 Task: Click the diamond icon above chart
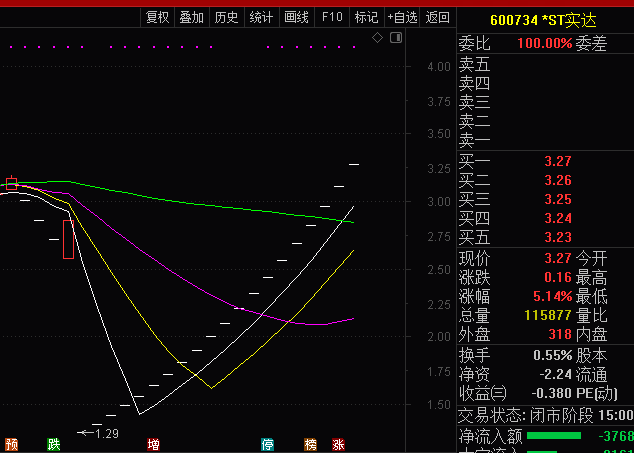tap(377, 38)
